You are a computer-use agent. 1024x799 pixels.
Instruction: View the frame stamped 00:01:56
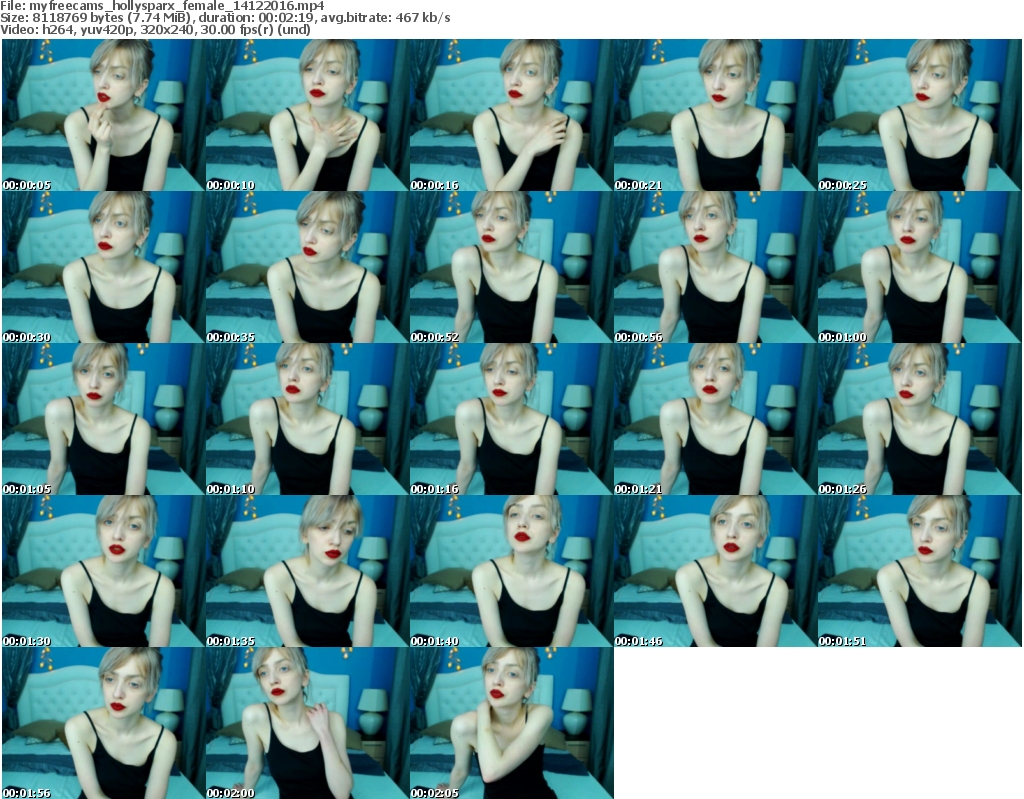click(103, 723)
